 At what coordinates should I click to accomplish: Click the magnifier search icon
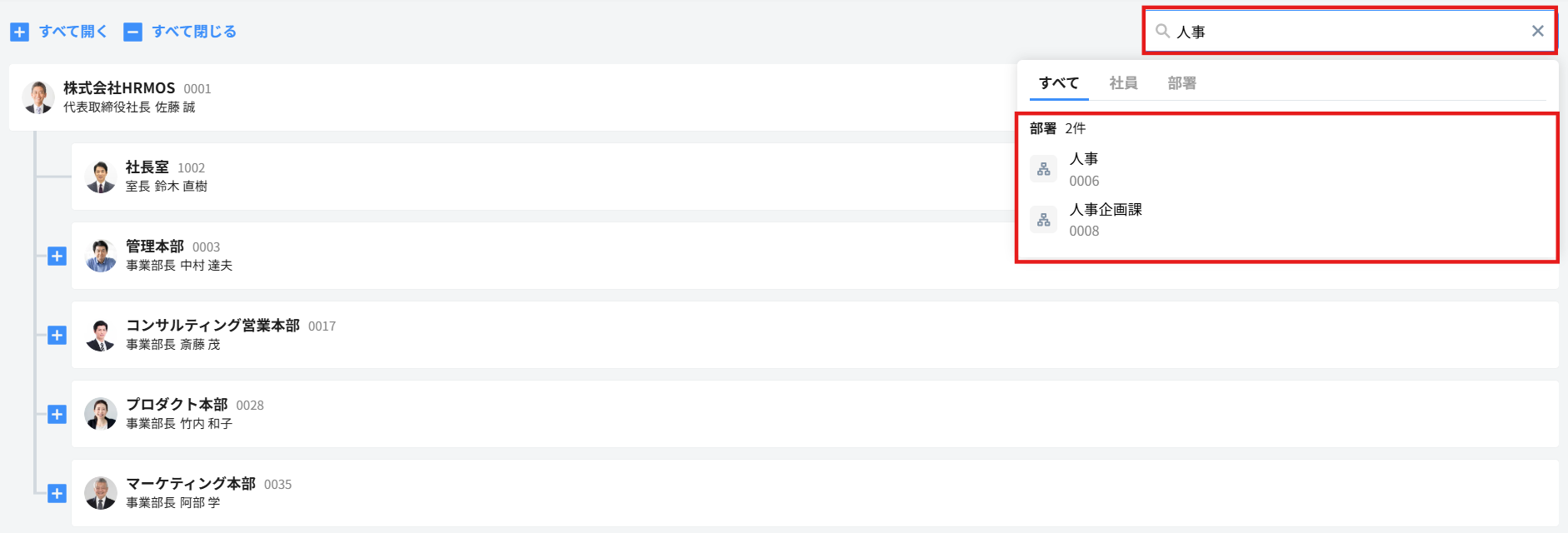click(1162, 31)
